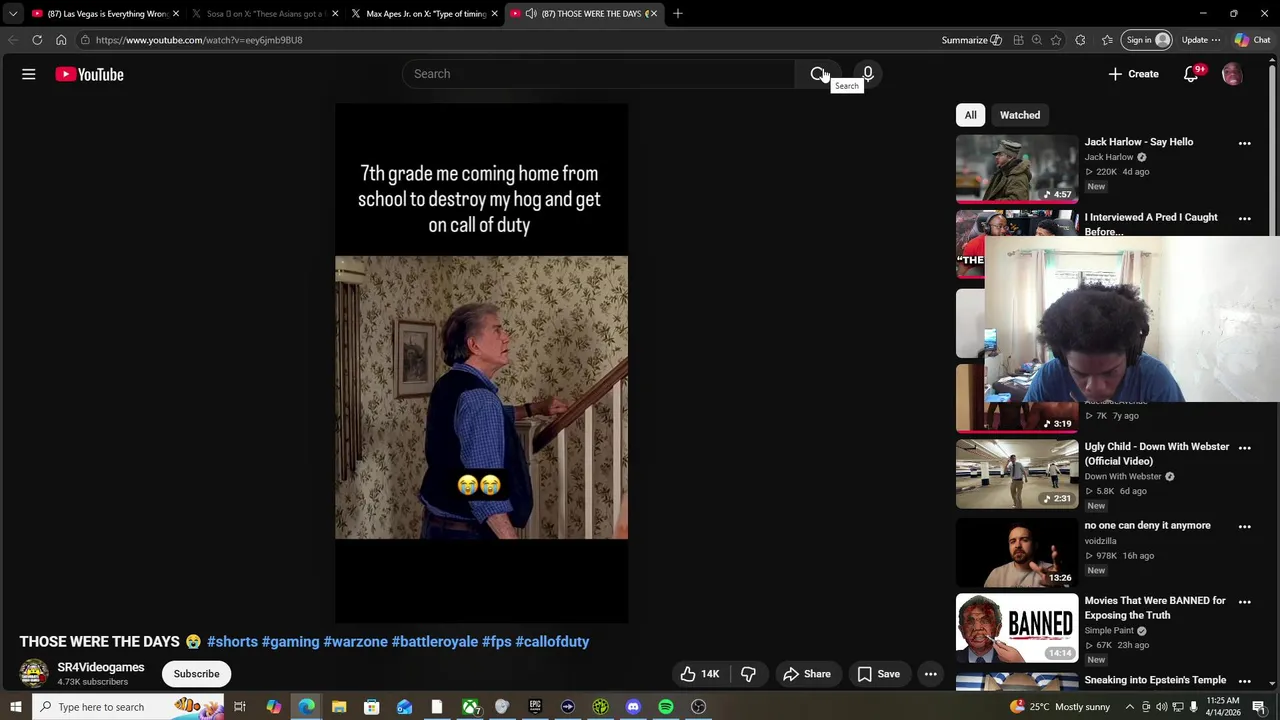
Task: Switch to Las Vegas is Everything Wrong tab
Action: pyautogui.click(x=106, y=14)
